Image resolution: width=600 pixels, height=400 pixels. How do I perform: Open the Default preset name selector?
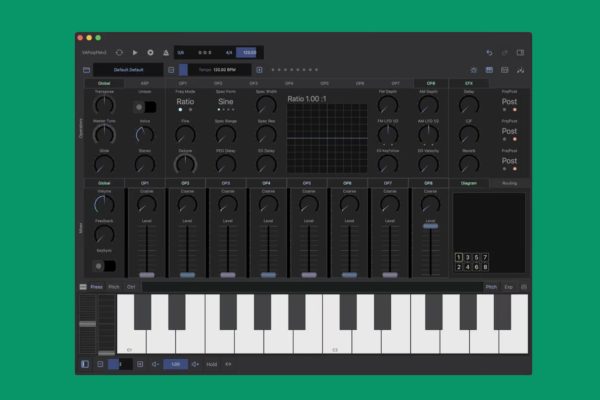coord(129,70)
